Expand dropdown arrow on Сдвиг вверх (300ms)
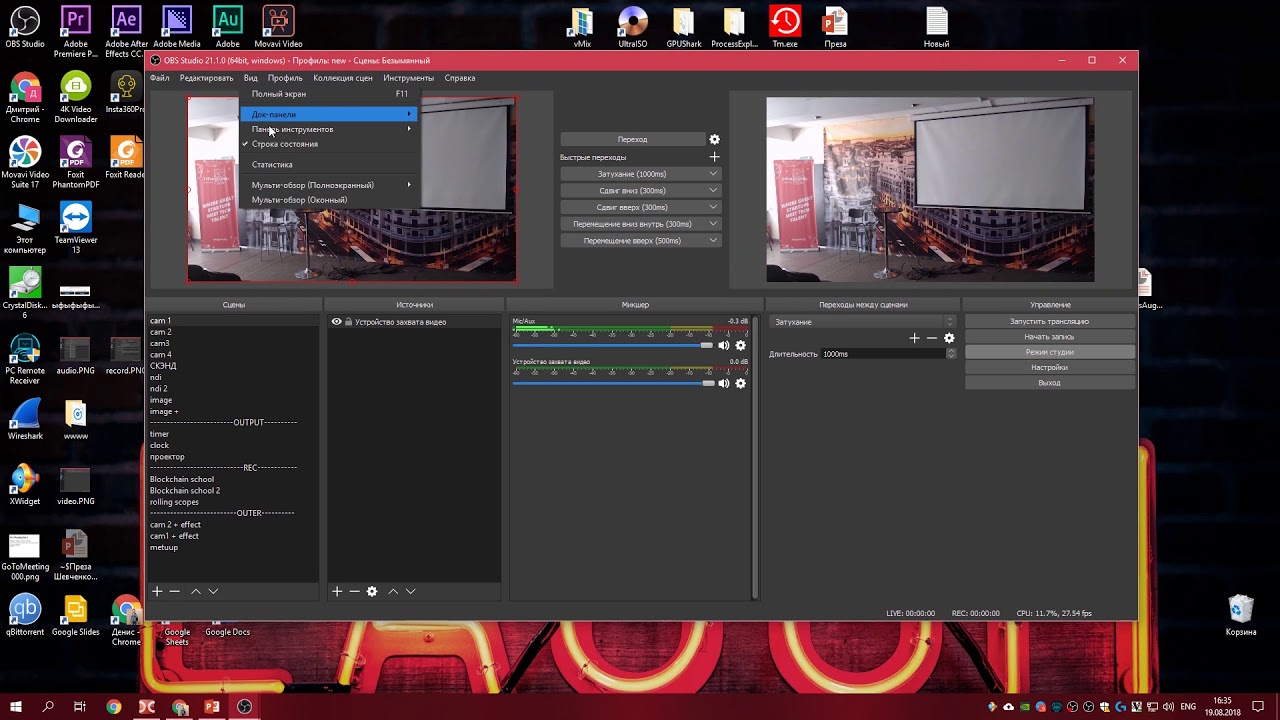 [713, 207]
